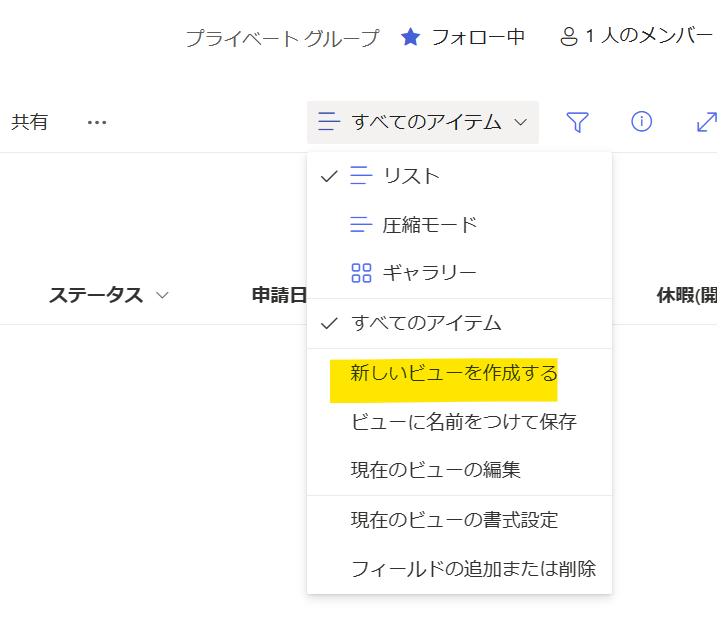Switch to 圧縮モード layout
The height and width of the screenshot is (624, 717).
(x=459, y=224)
